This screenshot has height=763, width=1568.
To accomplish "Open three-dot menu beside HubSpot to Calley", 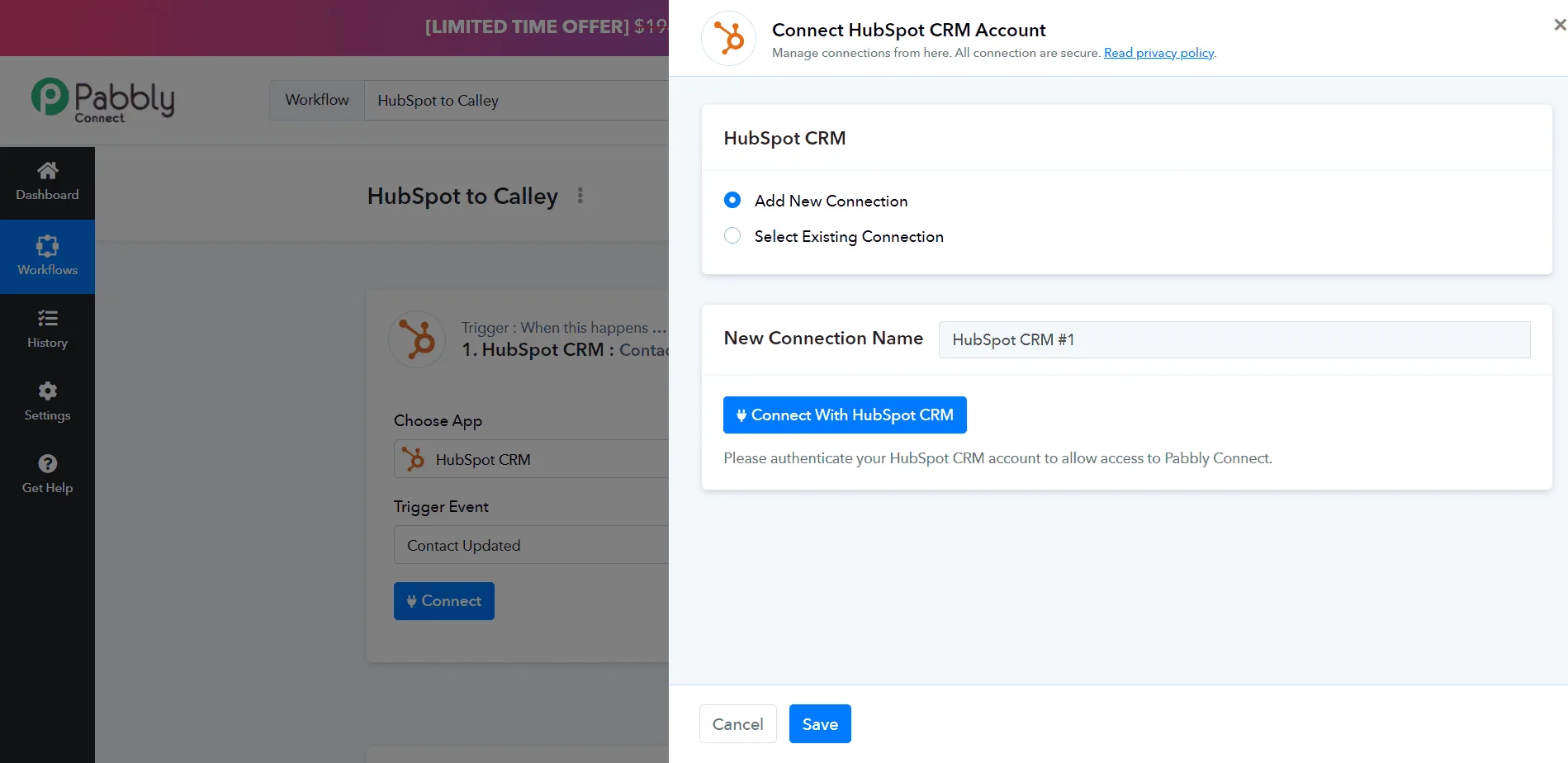I will pos(580,196).
